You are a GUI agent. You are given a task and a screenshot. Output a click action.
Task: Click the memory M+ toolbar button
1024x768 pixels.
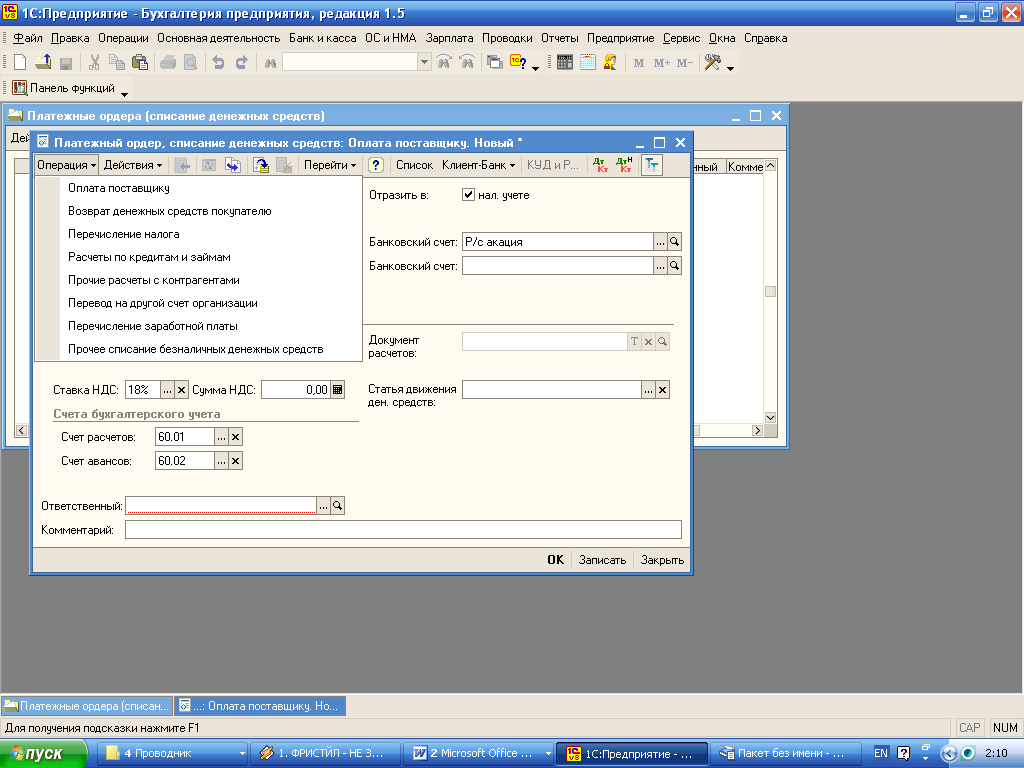click(662, 63)
